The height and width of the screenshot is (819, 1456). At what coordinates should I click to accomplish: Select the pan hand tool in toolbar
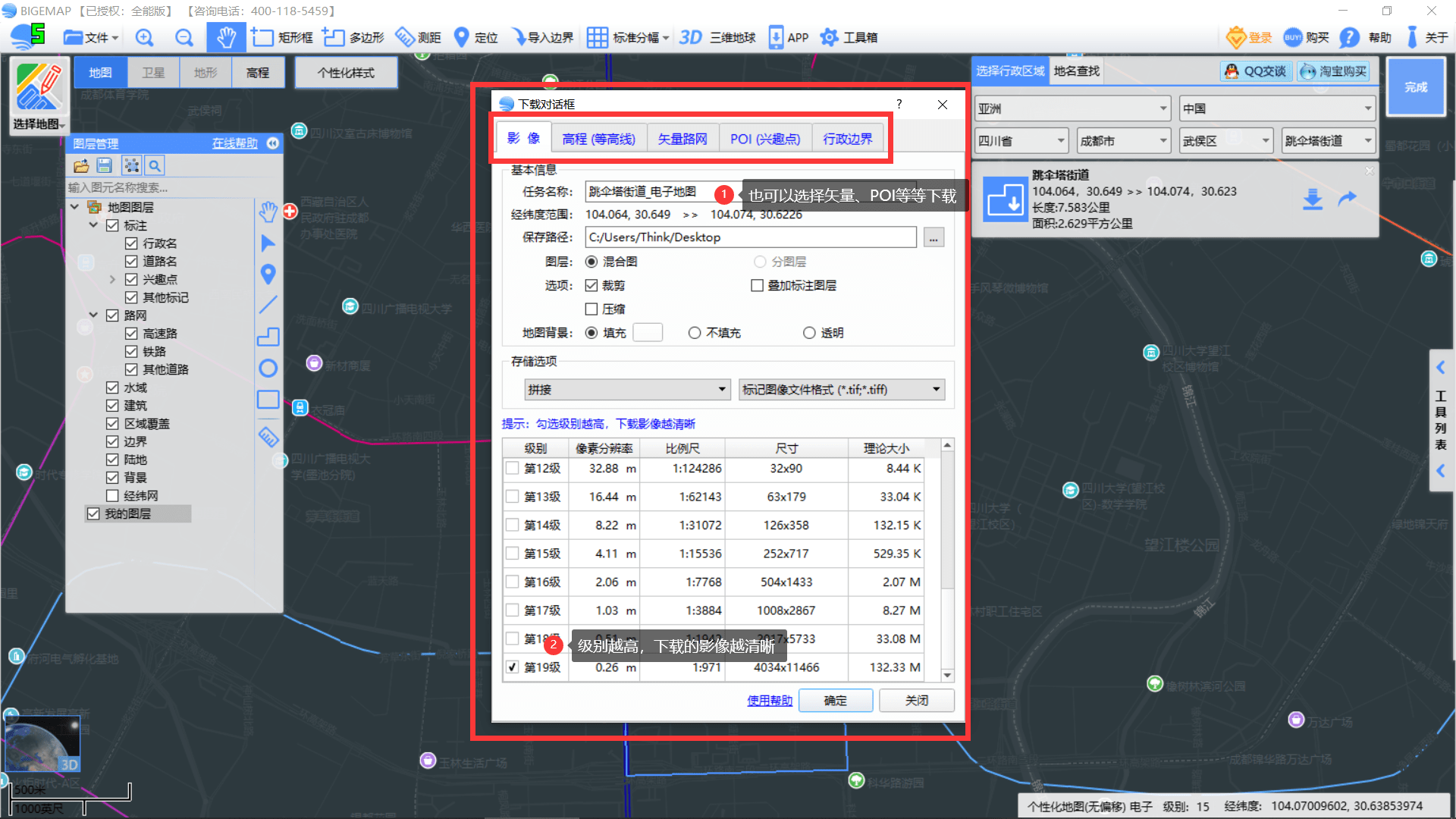click(226, 37)
